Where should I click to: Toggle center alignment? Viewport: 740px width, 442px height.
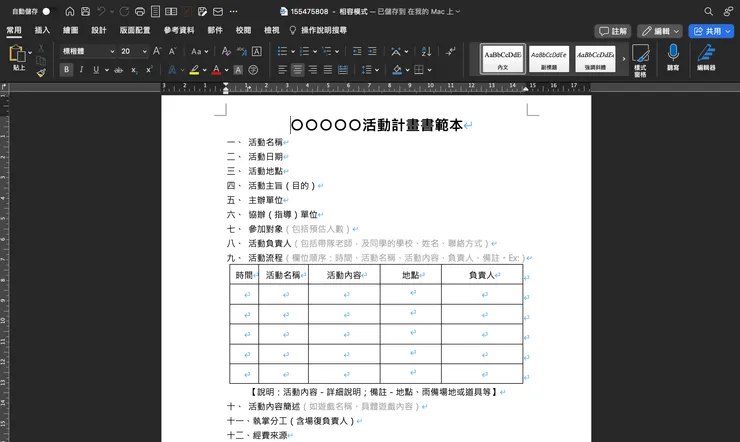297,70
